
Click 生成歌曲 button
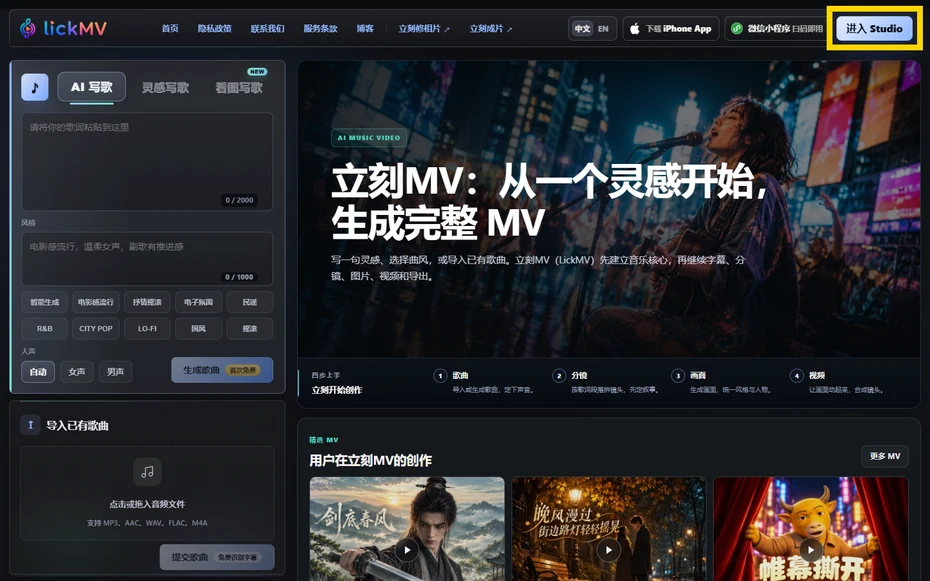point(222,370)
